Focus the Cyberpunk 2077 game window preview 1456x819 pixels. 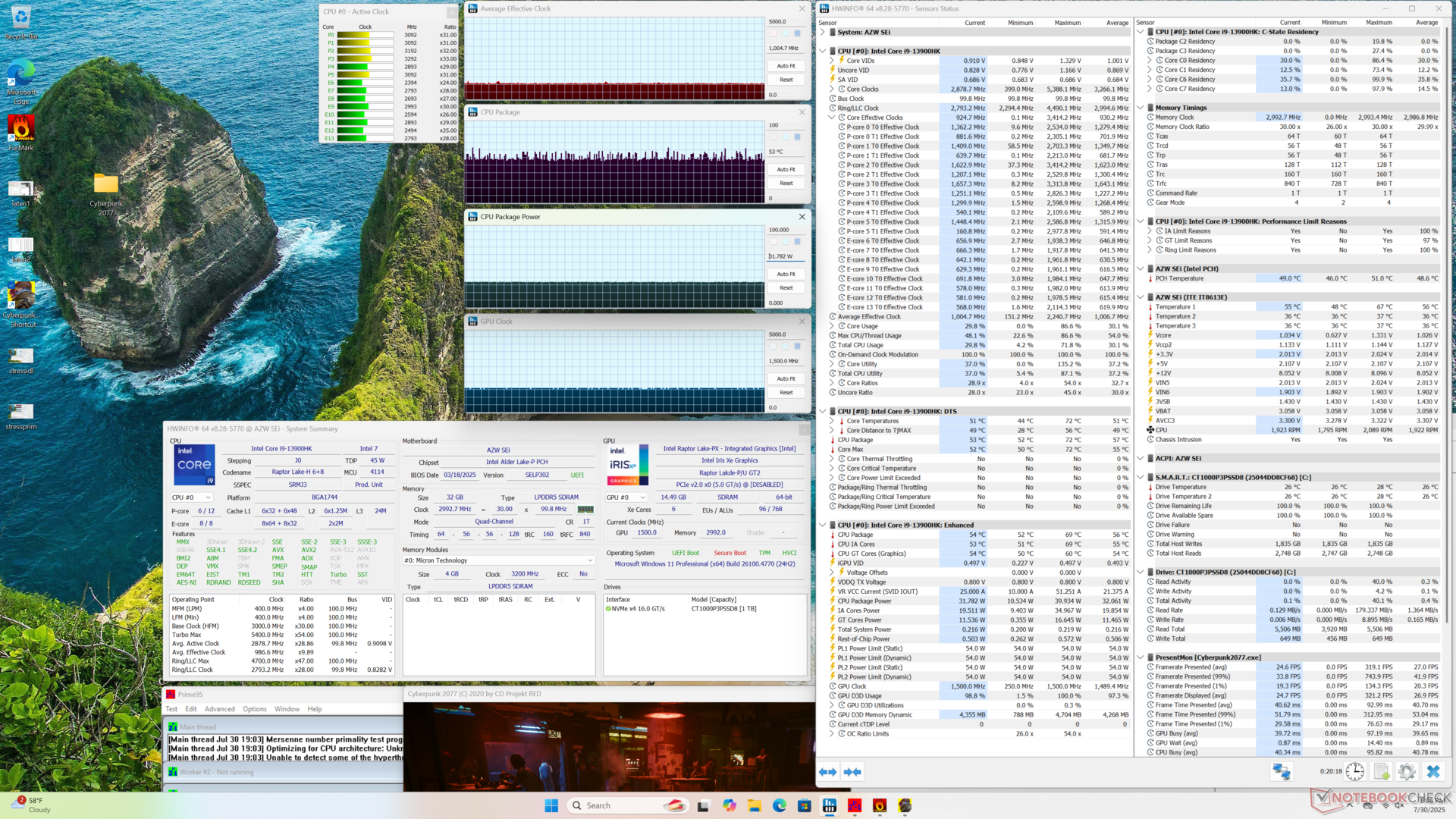pyautogui.click(x=609, y=747)
